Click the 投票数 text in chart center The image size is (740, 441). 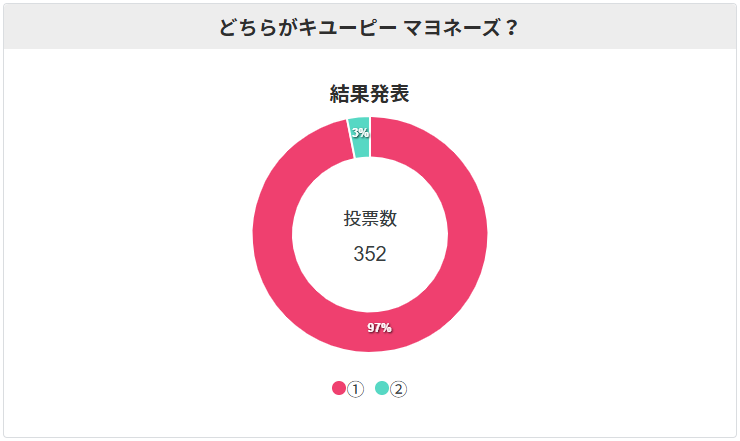(x=370, y=219)
